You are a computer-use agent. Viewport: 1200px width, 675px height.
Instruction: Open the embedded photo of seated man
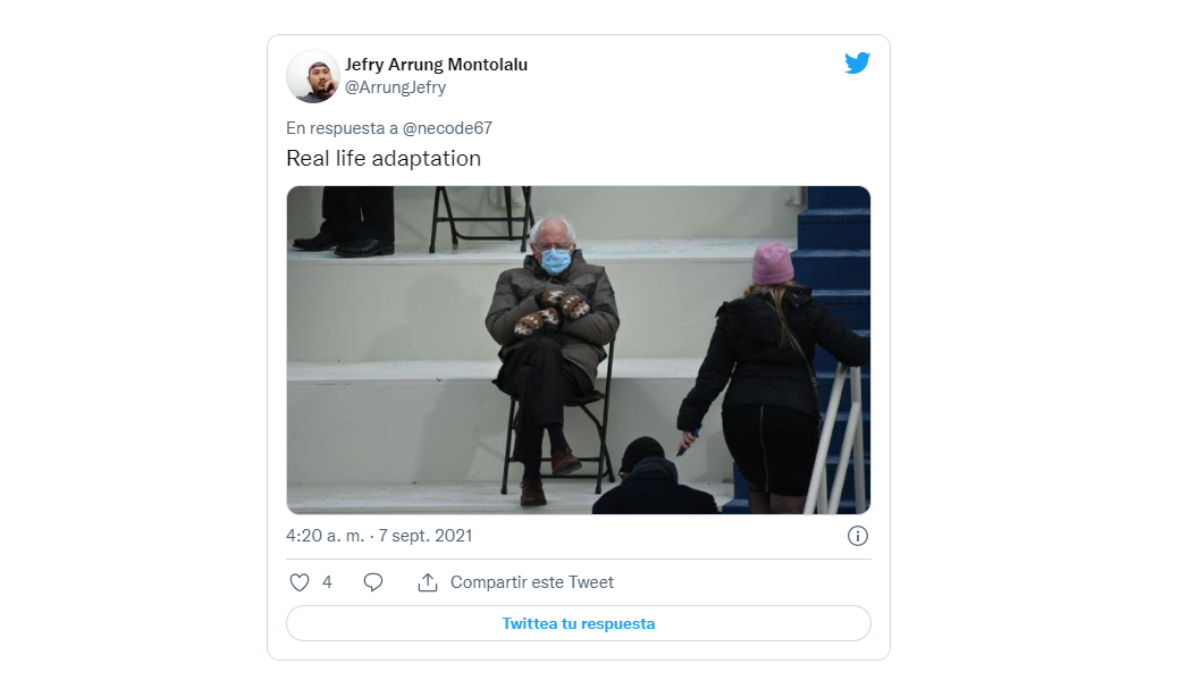tap(578, 350)
